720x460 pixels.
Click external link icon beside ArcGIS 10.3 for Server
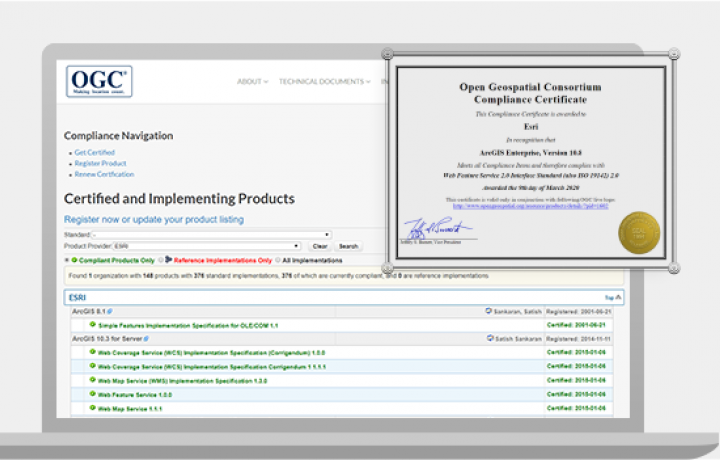[x=146, y=339]
